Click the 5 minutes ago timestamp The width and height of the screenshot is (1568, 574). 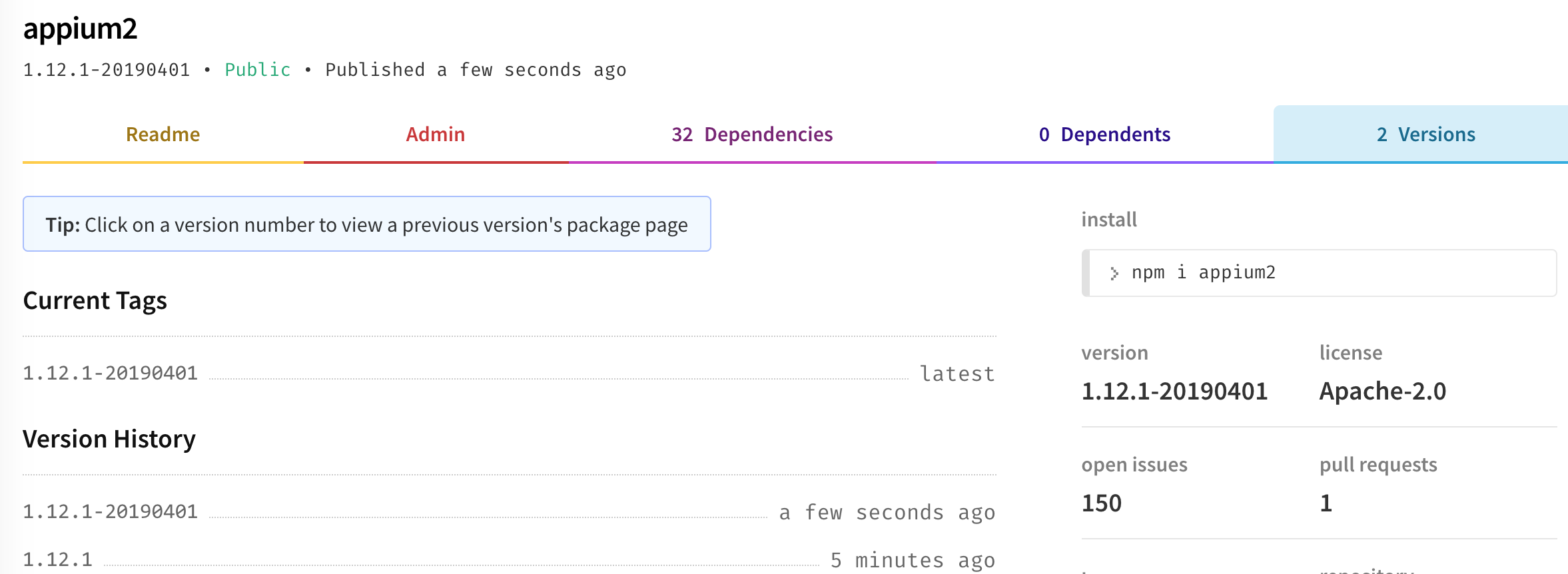pos(913,560)
